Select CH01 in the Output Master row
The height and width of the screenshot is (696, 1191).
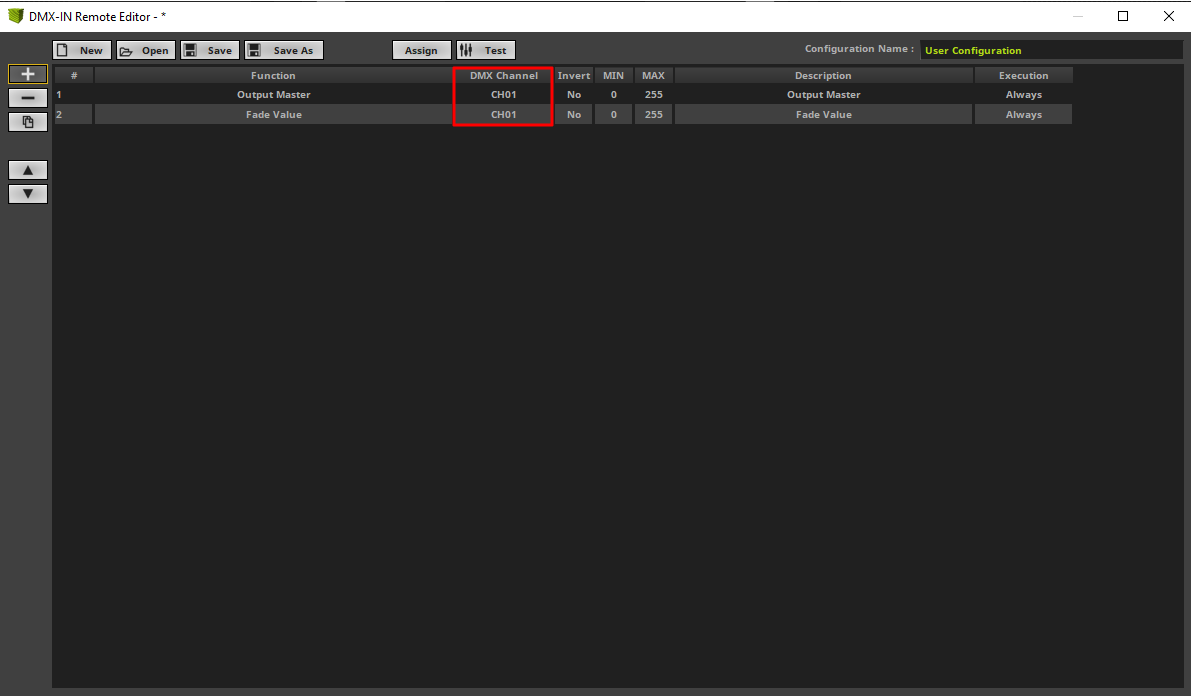(504, 94)
